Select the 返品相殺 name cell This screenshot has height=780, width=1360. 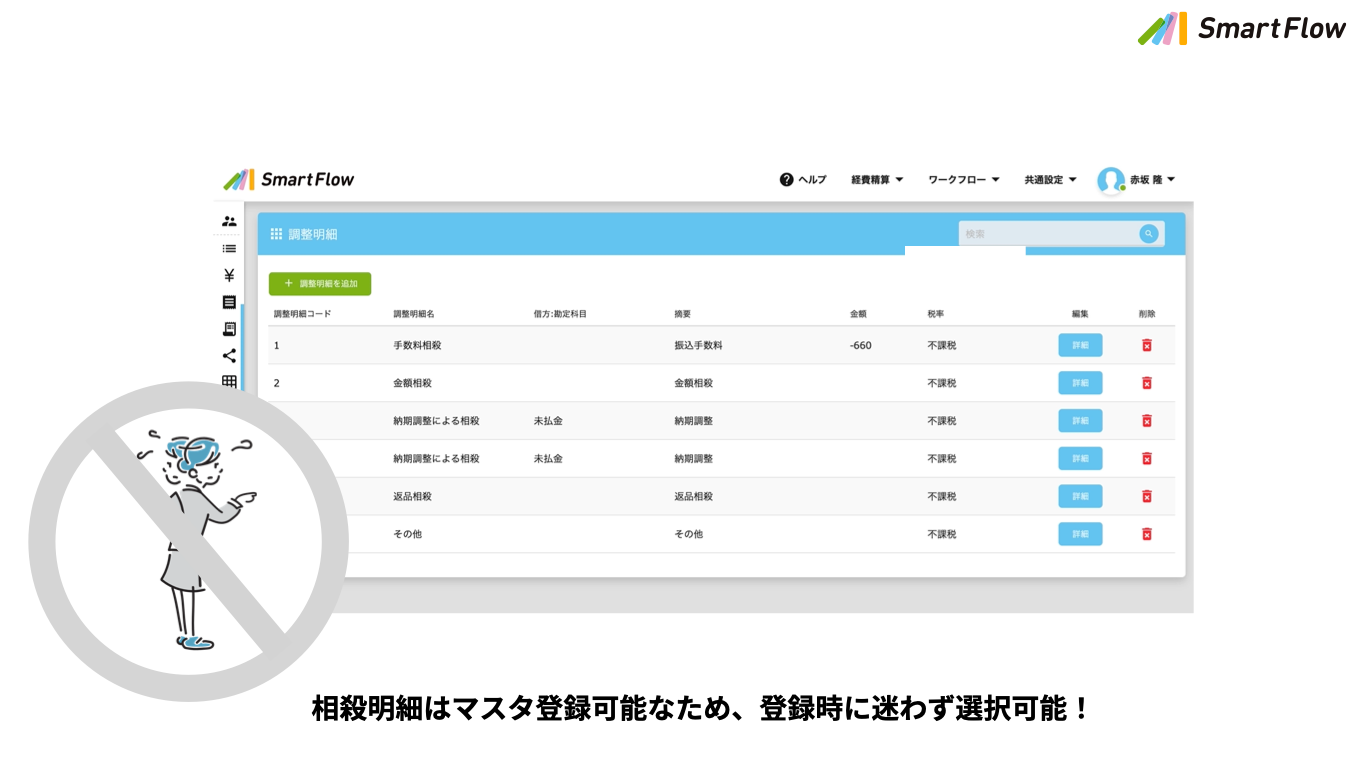tap(413, 496)
